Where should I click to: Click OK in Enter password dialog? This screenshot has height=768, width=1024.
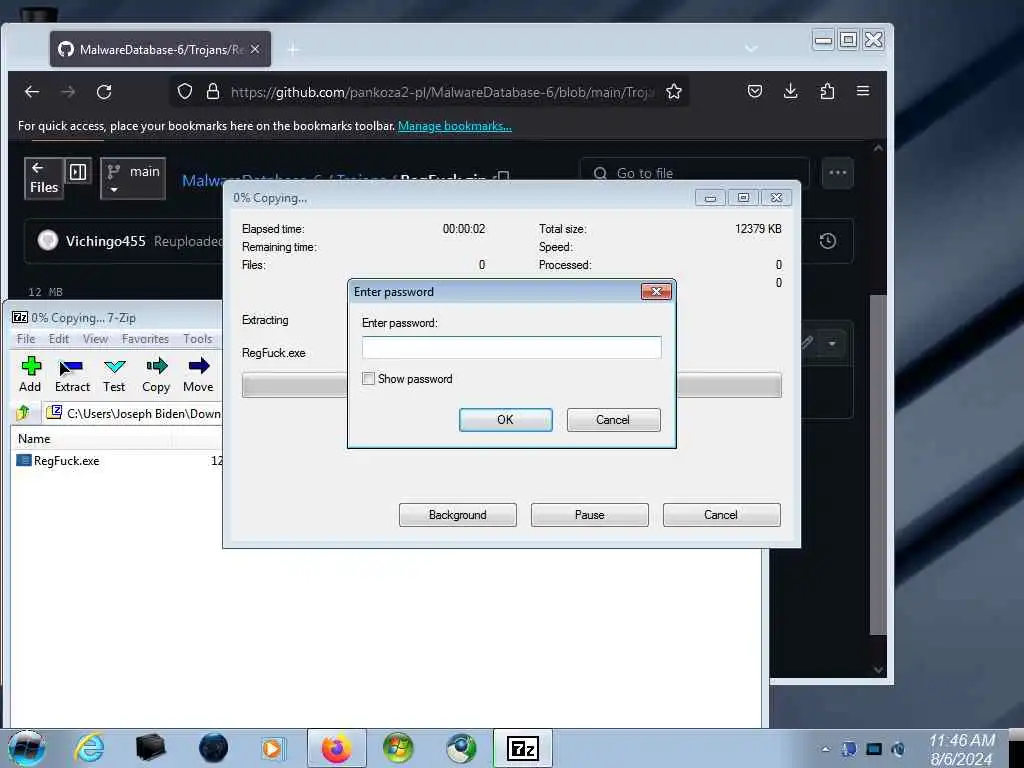coord(505,420)
